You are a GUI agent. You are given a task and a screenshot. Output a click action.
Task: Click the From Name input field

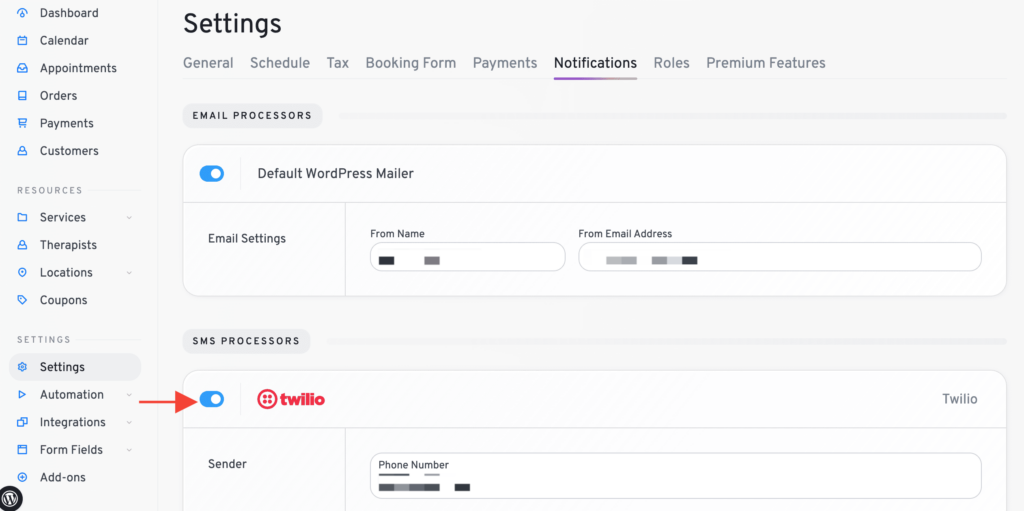[468, 257]
